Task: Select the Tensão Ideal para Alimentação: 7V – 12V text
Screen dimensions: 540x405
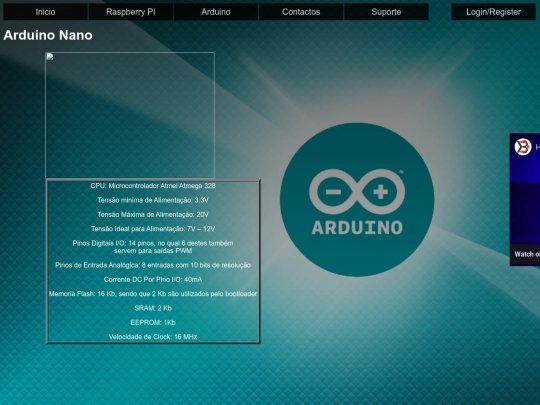Action: click(x=153, y=229)
